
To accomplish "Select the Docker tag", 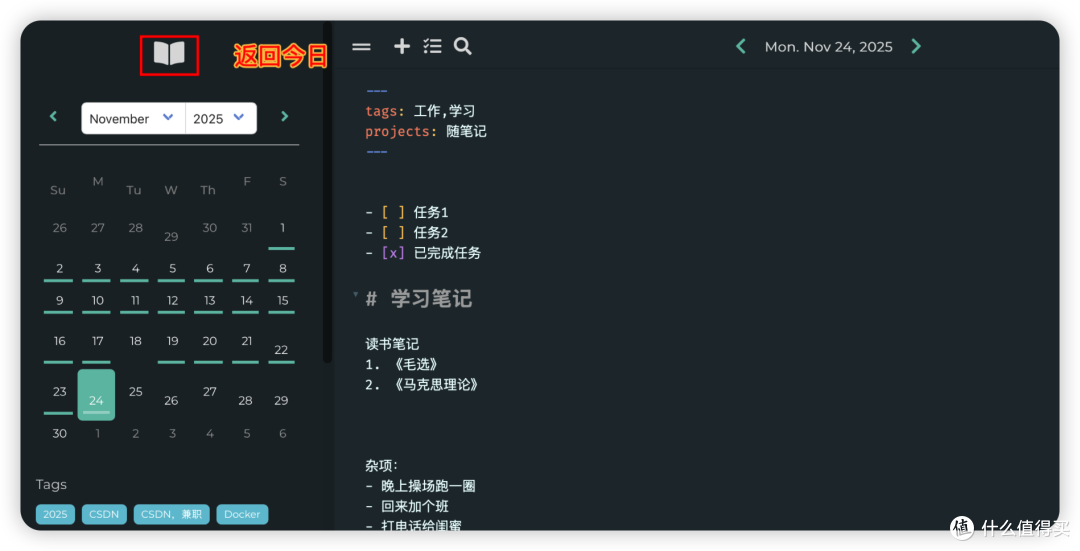I will pos(242,514).
